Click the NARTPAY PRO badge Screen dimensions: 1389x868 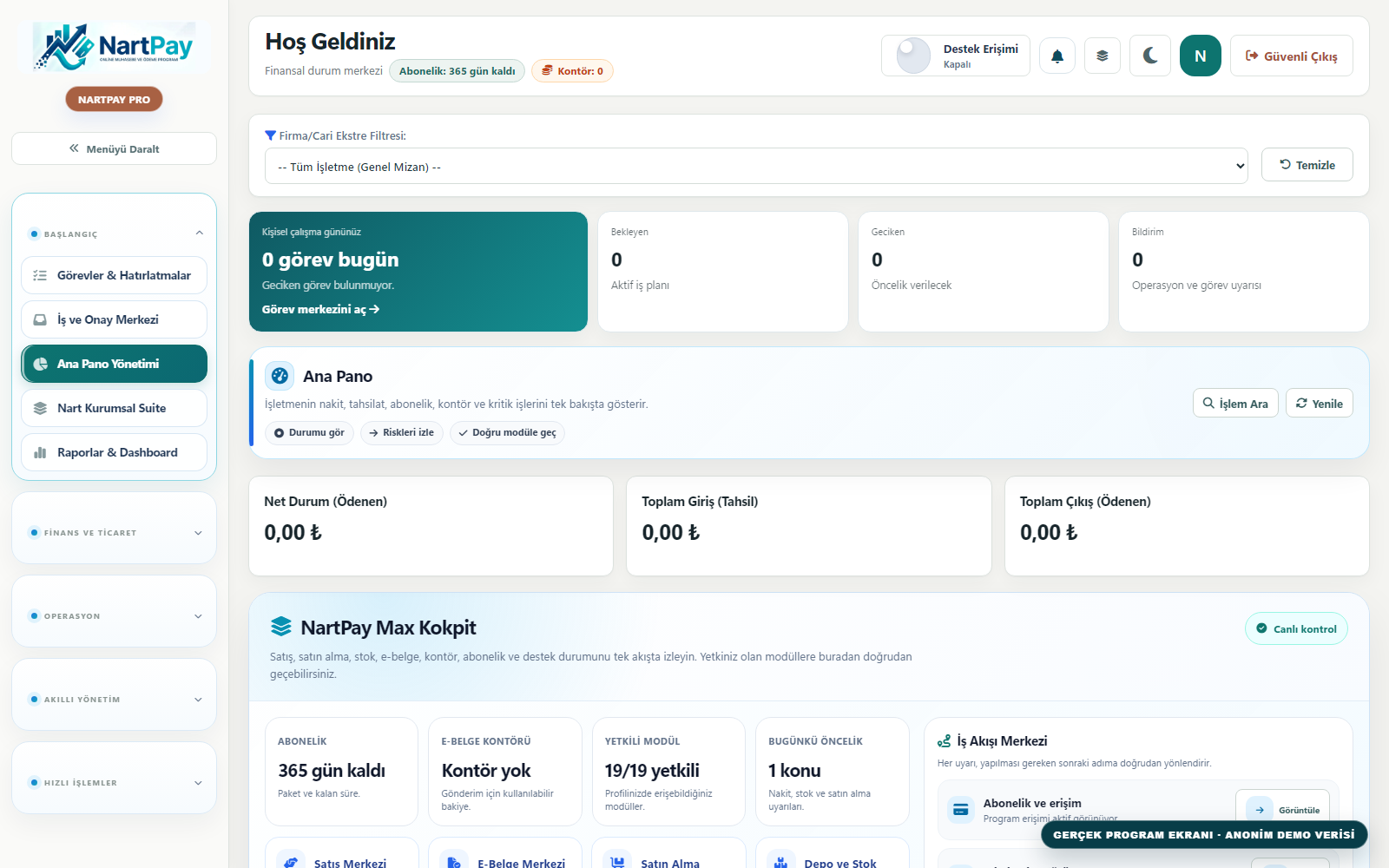pyautogui.click(x=114, y=99)
